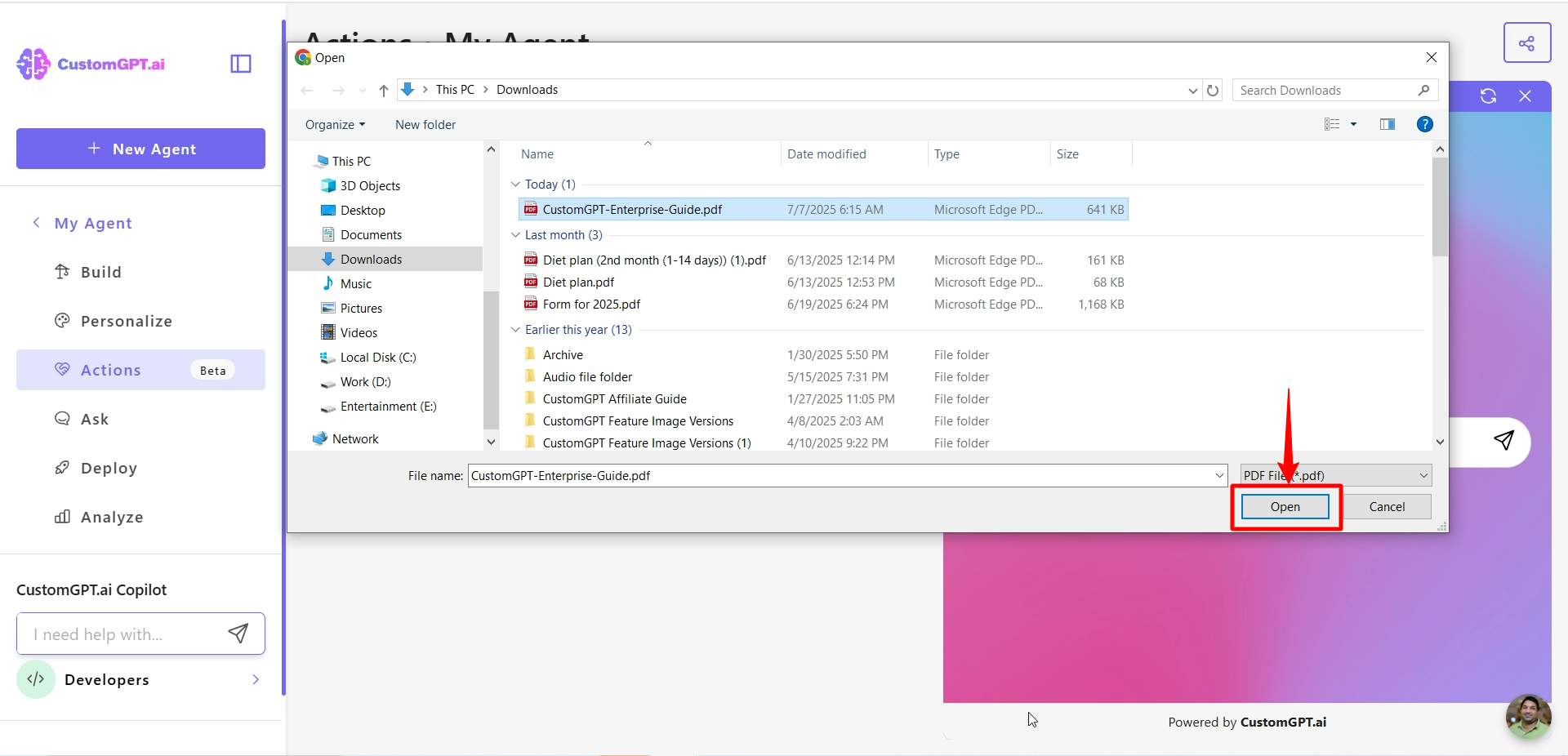Click the Open button in the dialog

(x=1285, y=507)
